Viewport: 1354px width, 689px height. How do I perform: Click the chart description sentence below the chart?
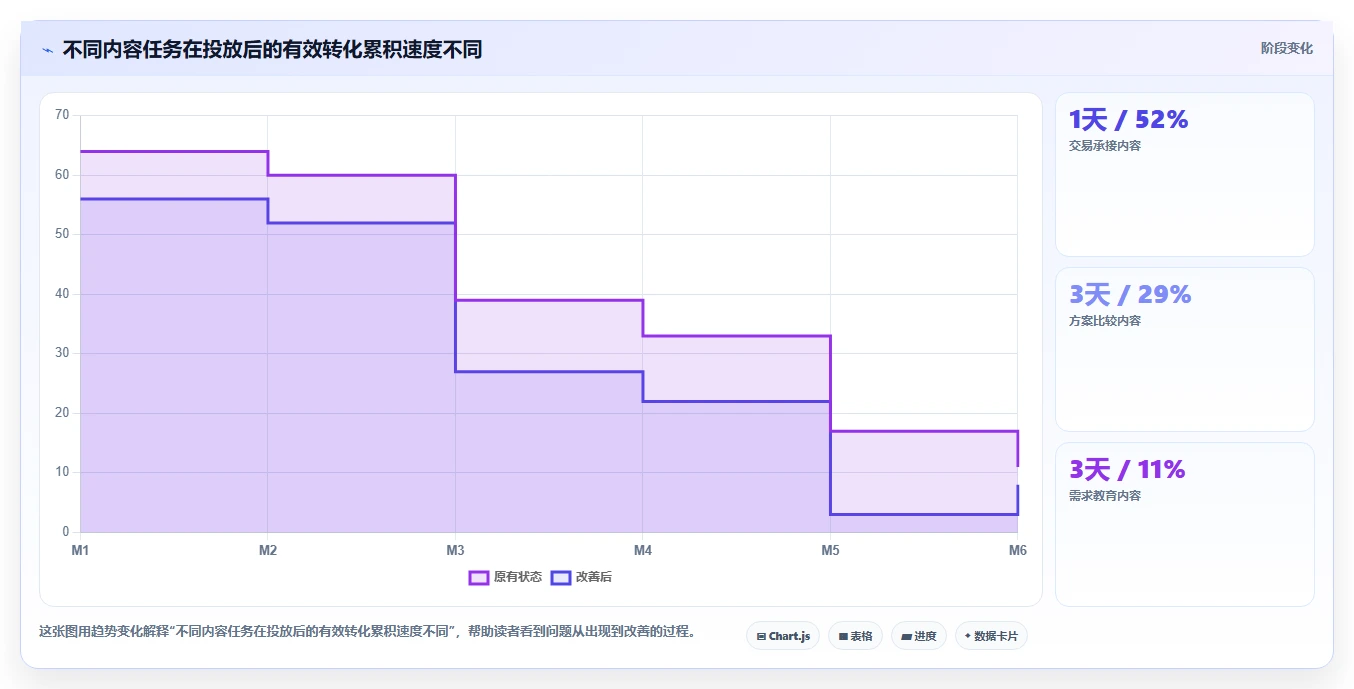[x=367, y=632]
